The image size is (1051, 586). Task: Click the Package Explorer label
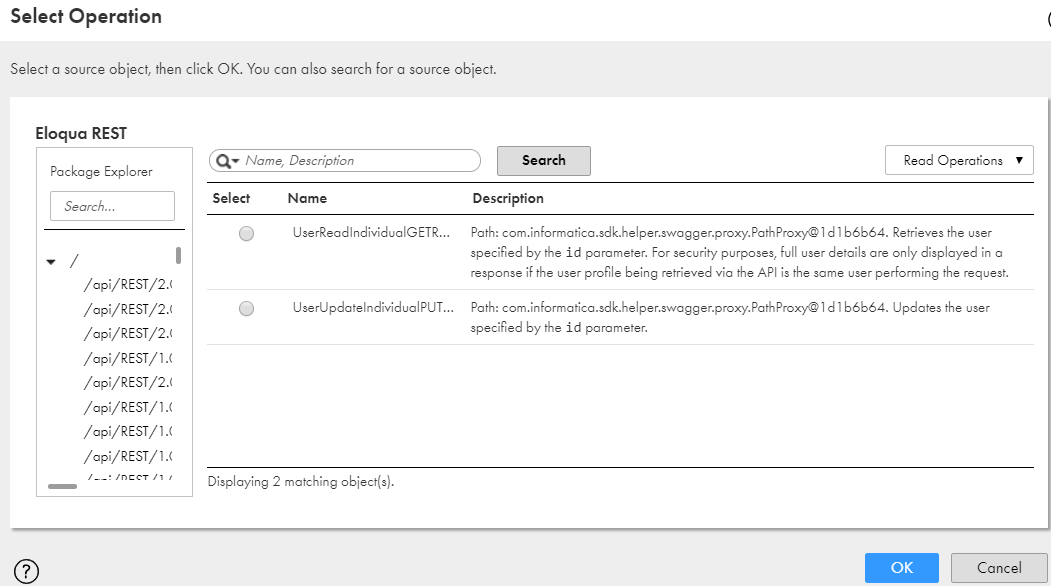coord(101,172)
